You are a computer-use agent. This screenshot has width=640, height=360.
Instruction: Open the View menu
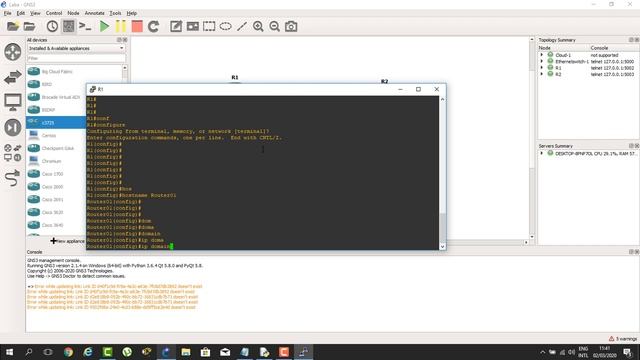click(x=35, y=13)
